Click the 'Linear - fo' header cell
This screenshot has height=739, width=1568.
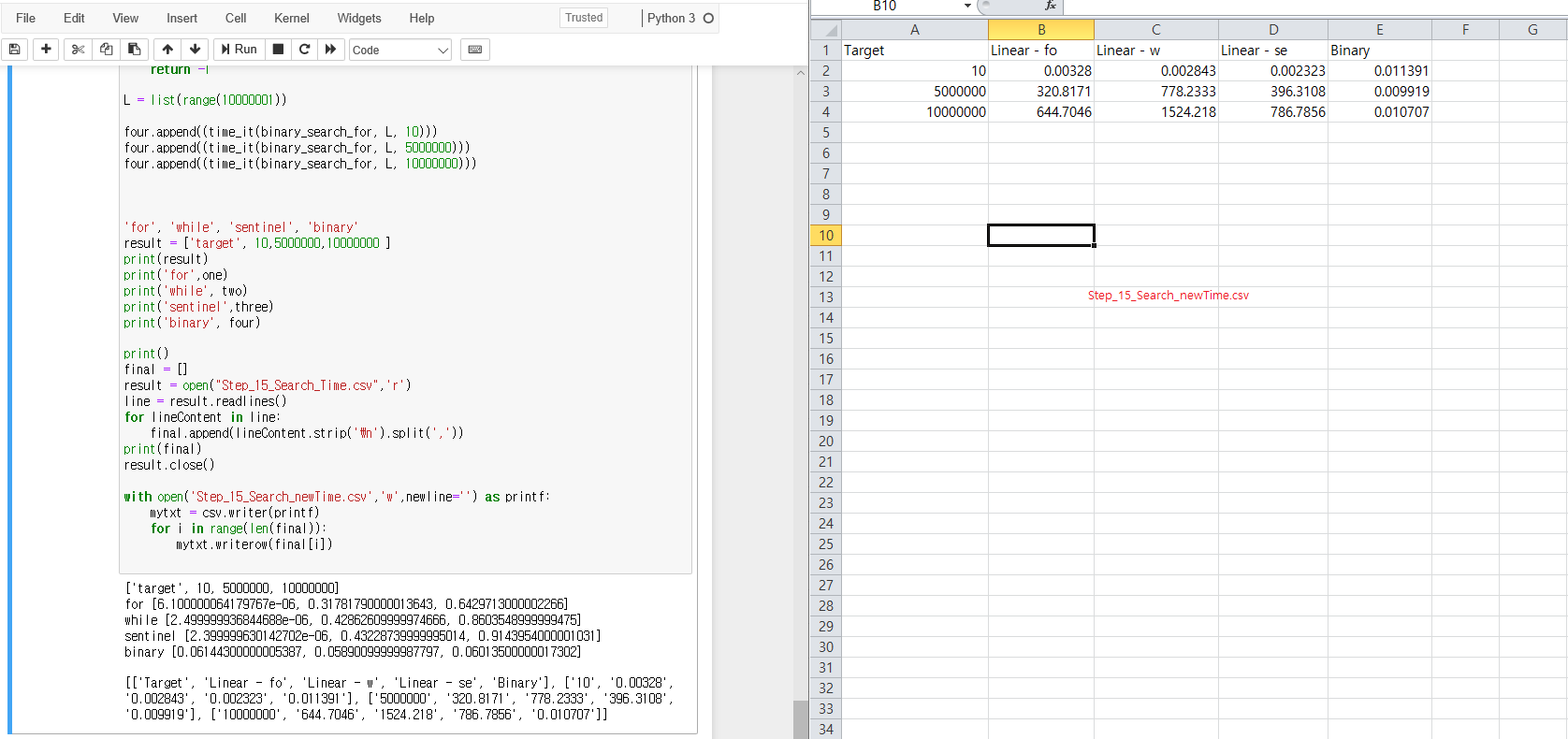tap(1041, 51)
